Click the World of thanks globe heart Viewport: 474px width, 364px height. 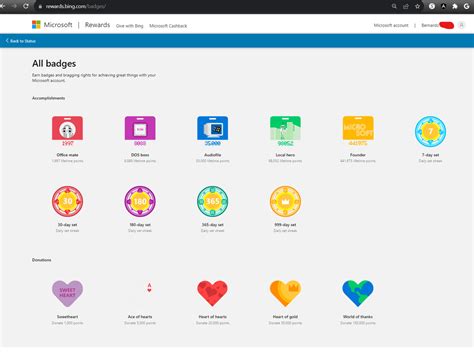tap(358, 293)
